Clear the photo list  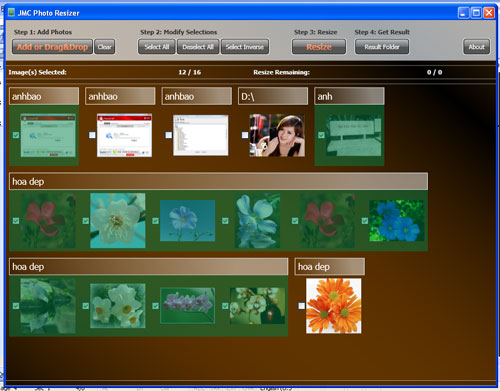(x=105, y=47)
